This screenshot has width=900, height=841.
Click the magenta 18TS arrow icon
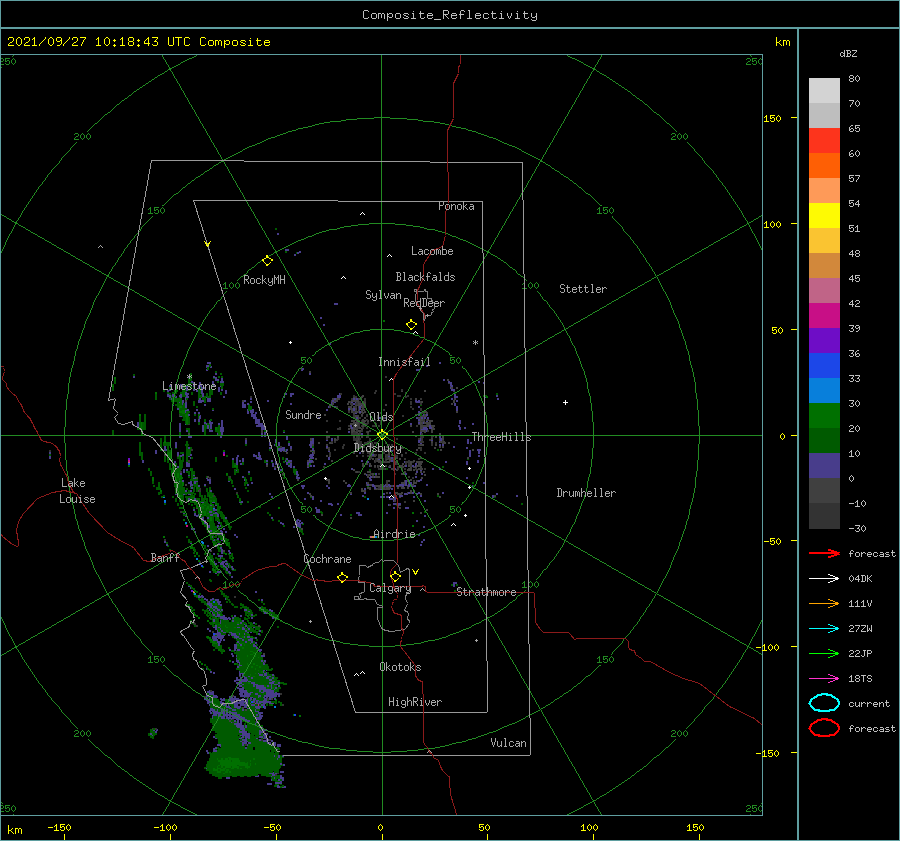824,679
